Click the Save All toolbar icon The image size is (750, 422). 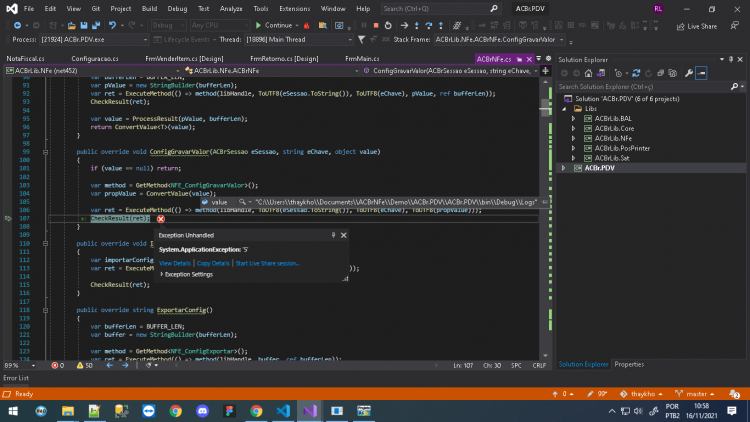[96, 25]
